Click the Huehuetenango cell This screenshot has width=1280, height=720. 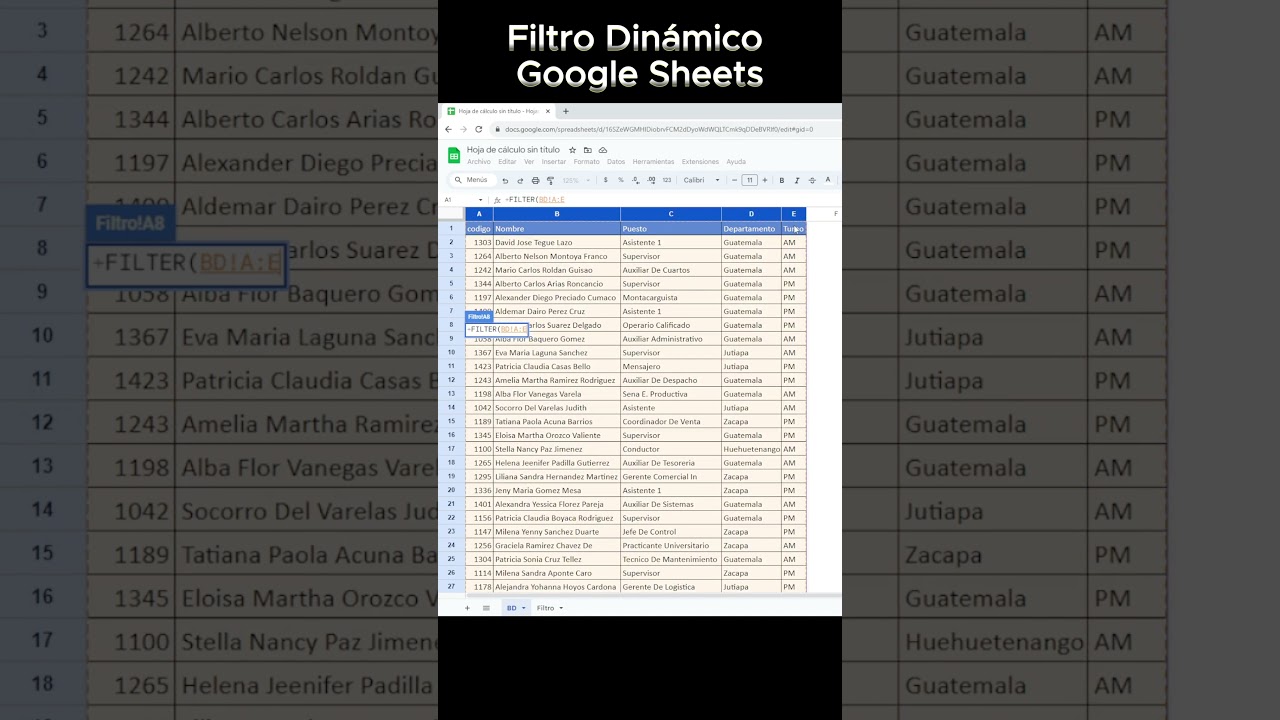pos(752,449)
